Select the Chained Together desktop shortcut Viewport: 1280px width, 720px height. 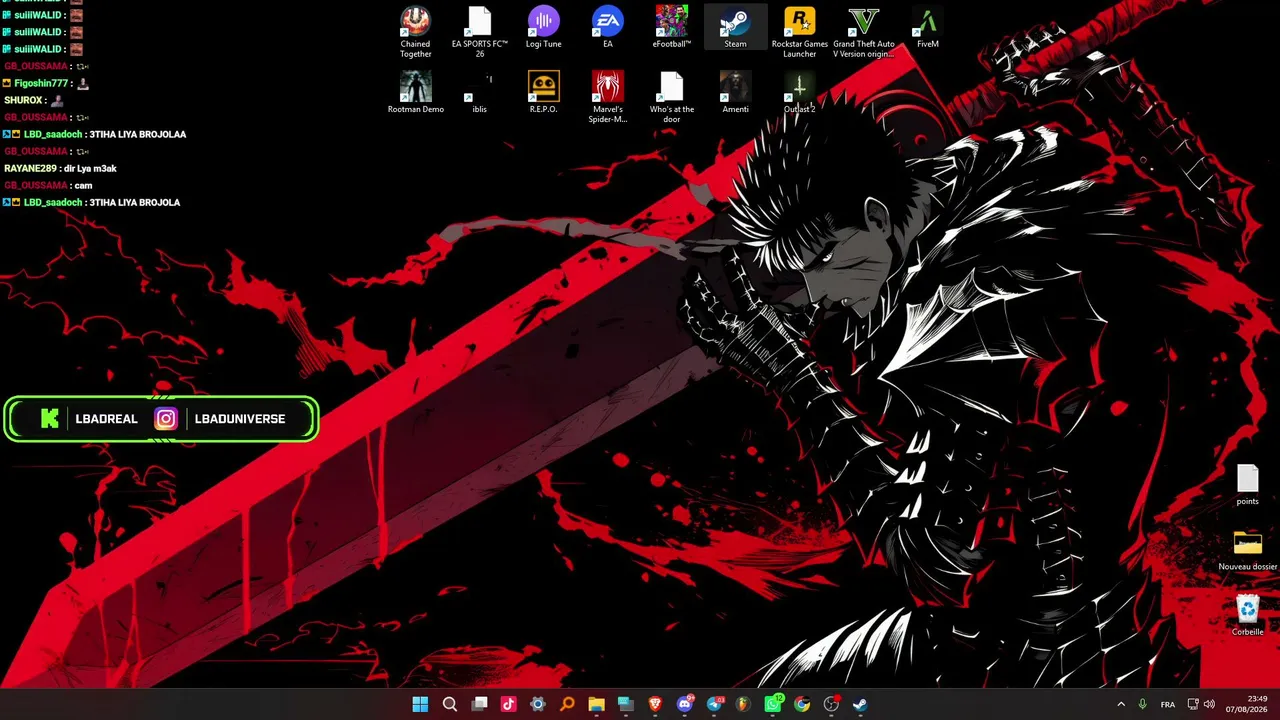415,32
